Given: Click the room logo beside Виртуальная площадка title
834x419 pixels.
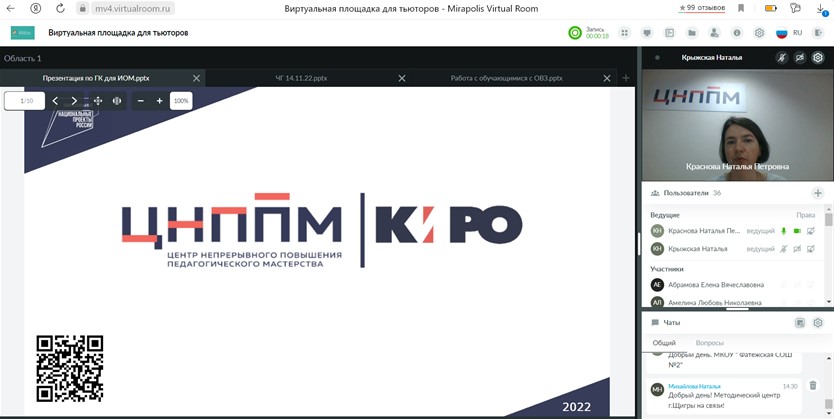Looking at the screenshot, I should [x=23, y=33].
